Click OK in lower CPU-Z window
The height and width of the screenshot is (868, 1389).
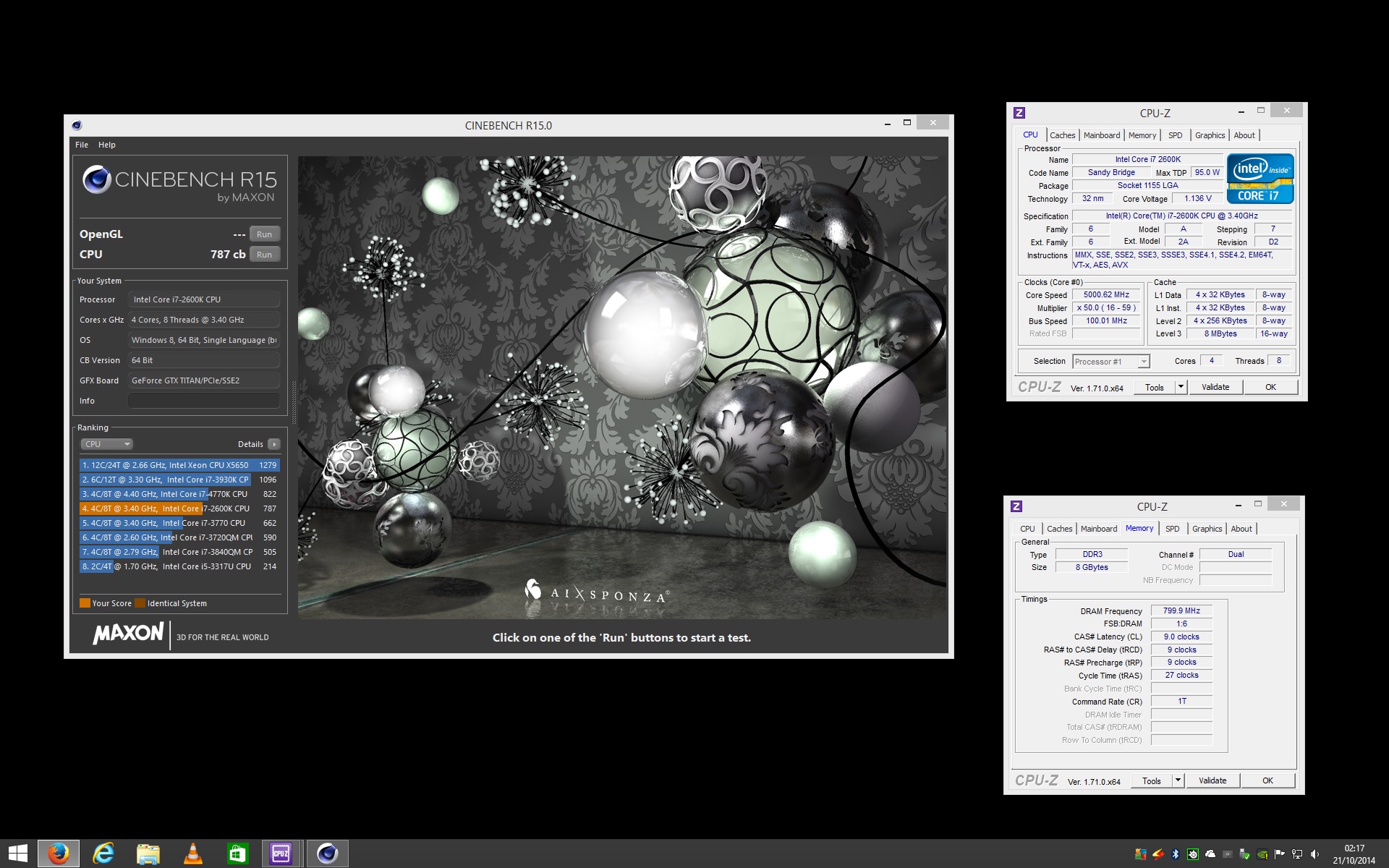1267,780
